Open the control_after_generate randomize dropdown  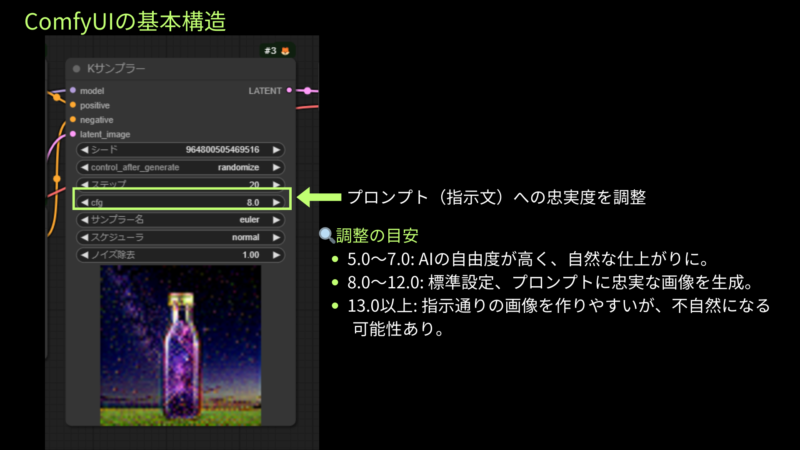[181, 167]
